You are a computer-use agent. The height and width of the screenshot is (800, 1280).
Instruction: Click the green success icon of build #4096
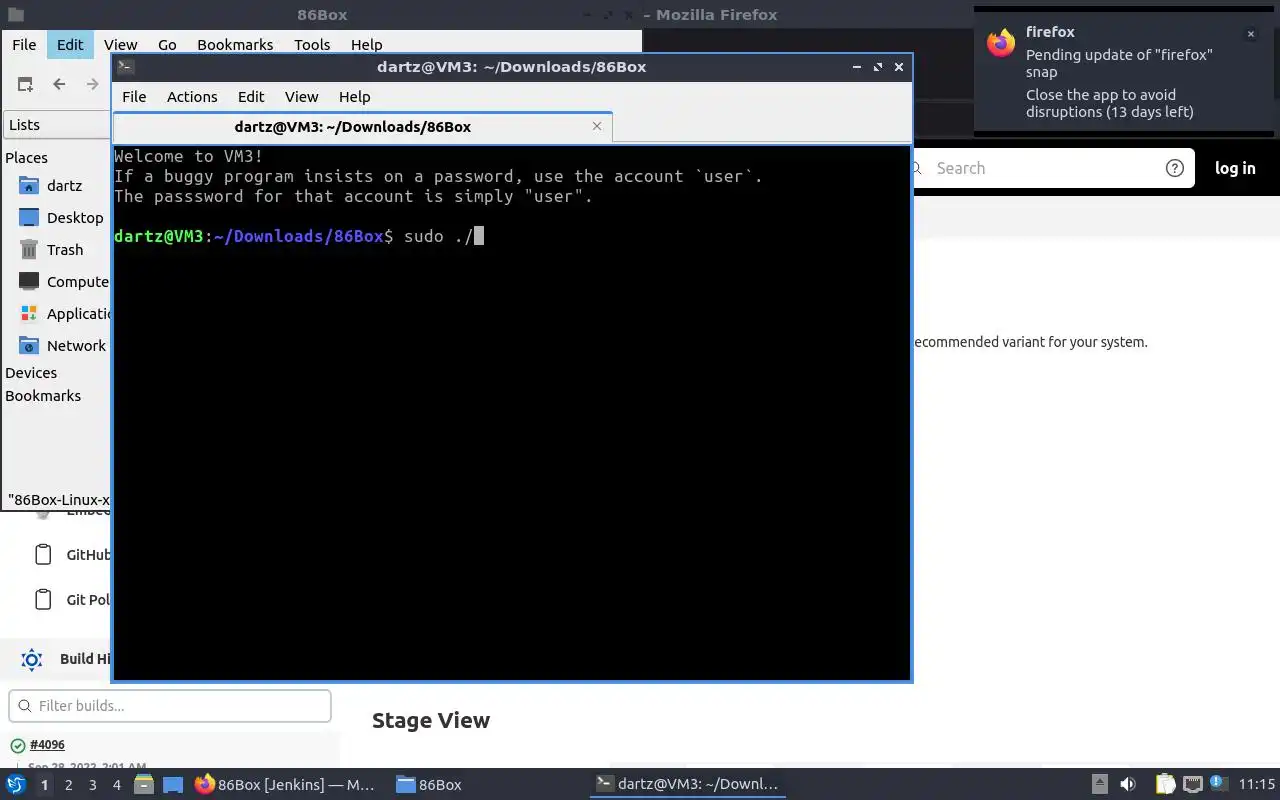[18, 746]
